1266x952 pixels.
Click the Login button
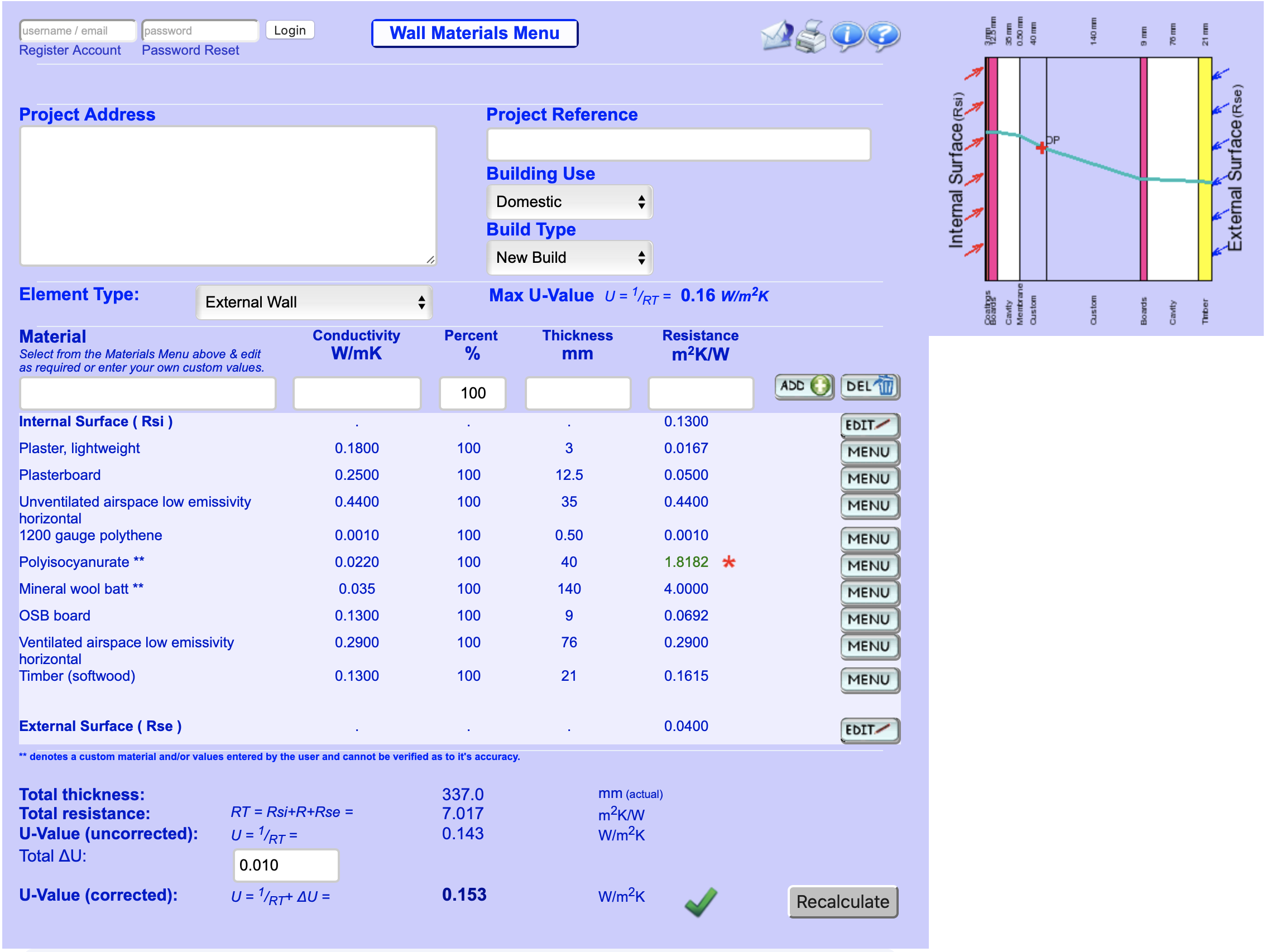coord(290,30)
